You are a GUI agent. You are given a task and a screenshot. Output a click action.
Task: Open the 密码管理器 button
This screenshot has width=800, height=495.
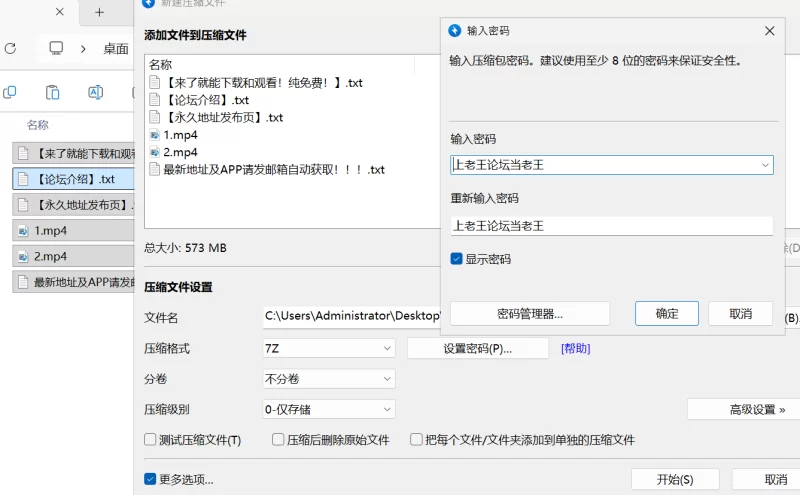pos(530,314)
